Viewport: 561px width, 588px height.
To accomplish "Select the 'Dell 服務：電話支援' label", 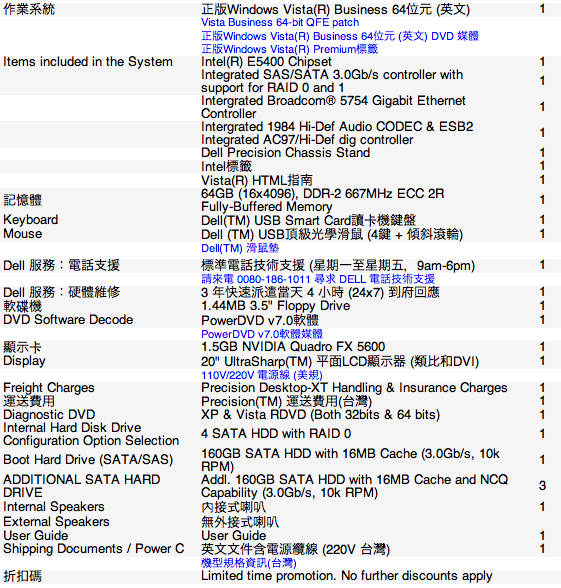I will [62, 266].
